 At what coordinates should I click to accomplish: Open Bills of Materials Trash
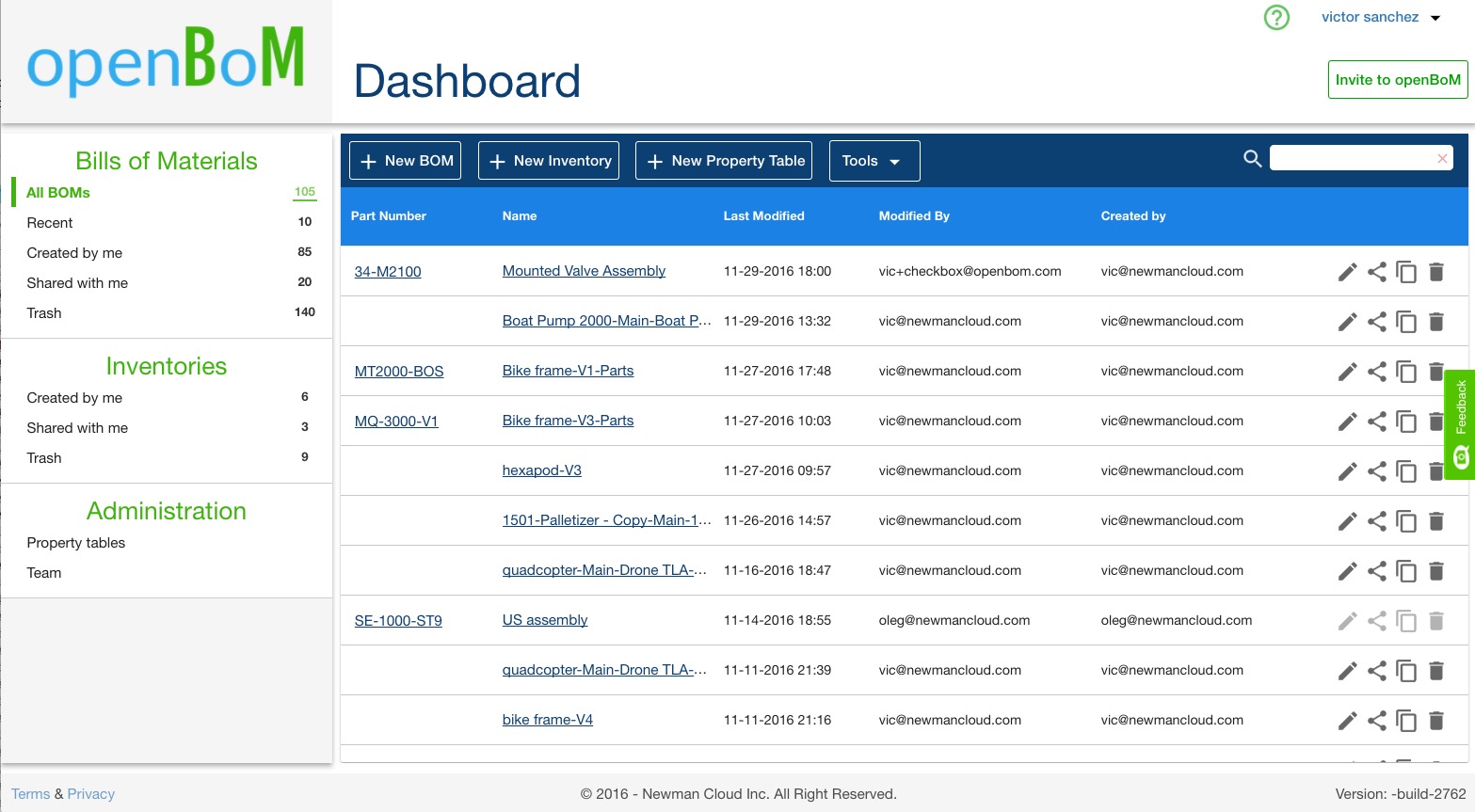(44, 313)
